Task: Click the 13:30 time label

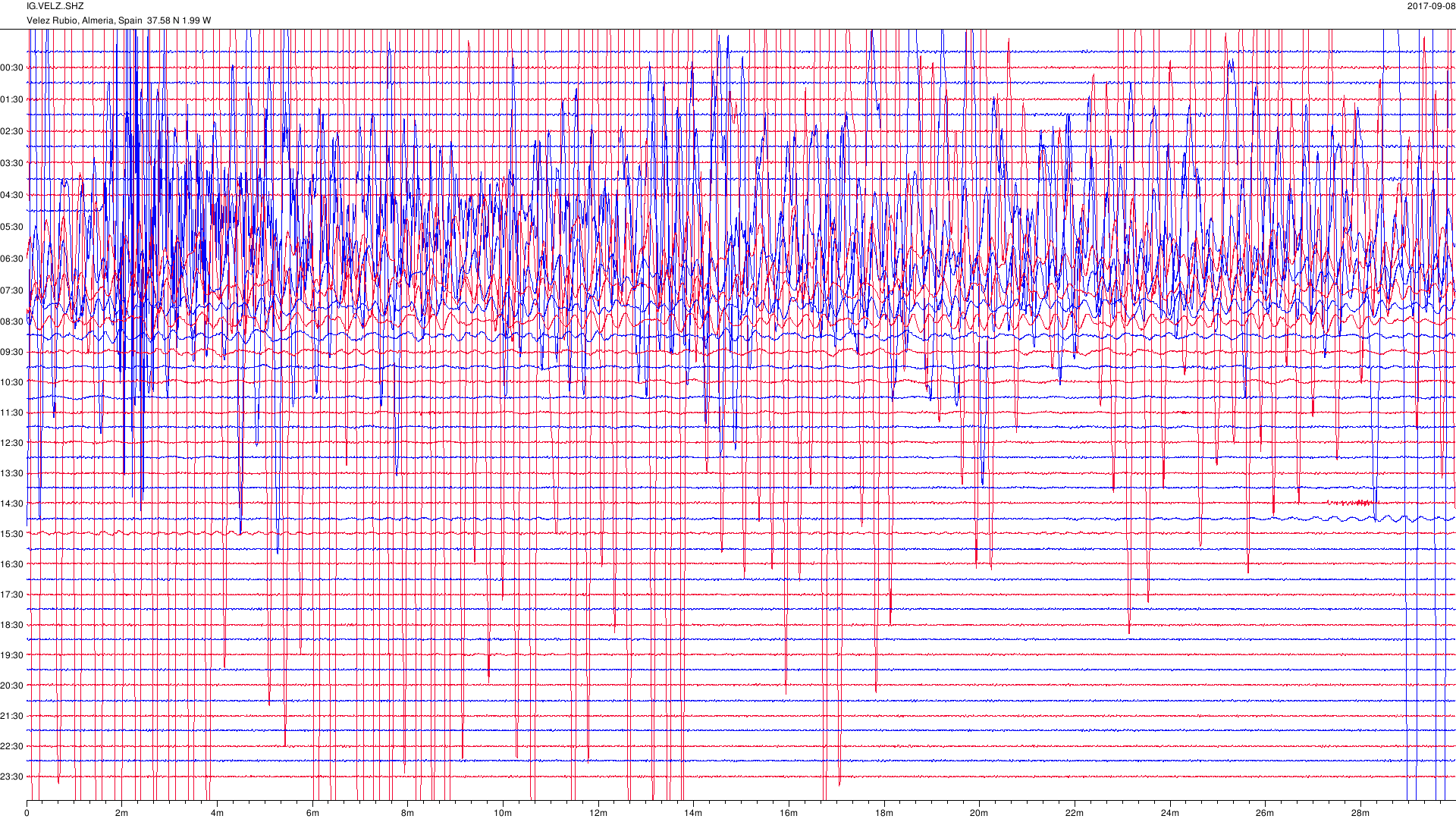Action: (x=12, y=474)
